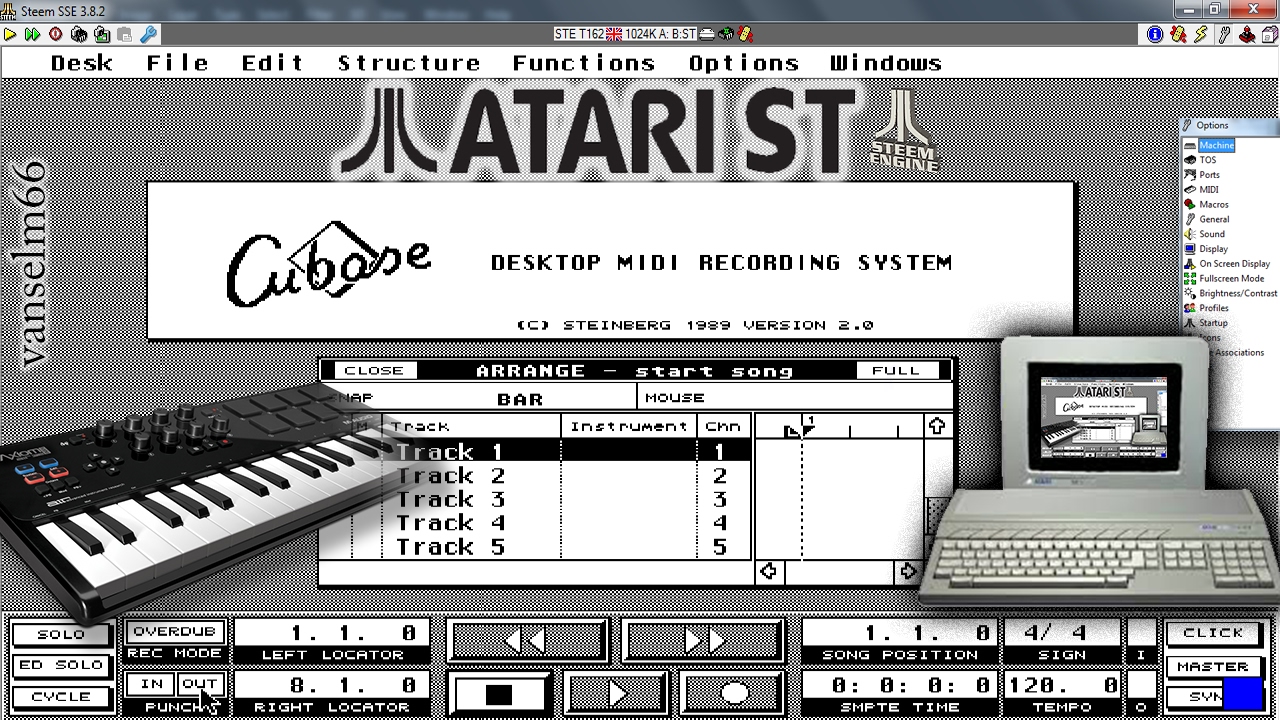
Task: Select Fullscreen Mode in Options list
Action: tap(1231, 279)
